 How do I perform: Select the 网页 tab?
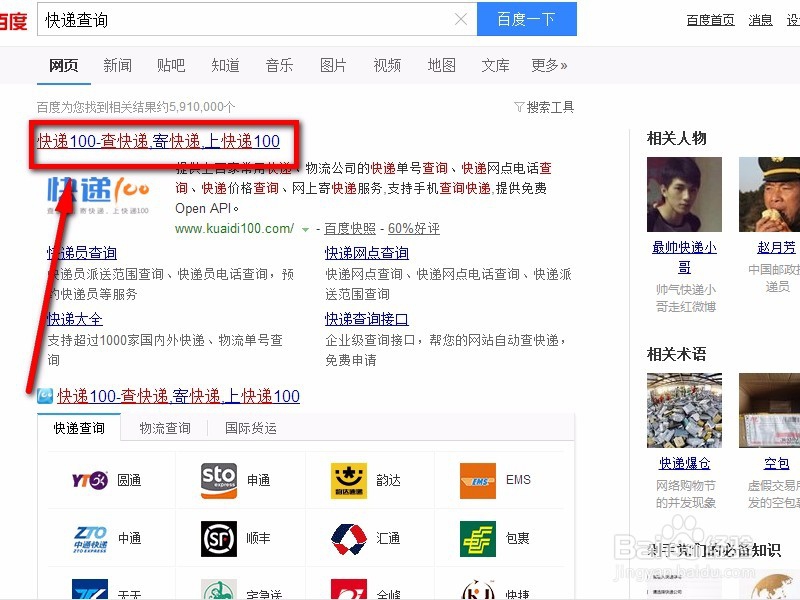point(64,65)
